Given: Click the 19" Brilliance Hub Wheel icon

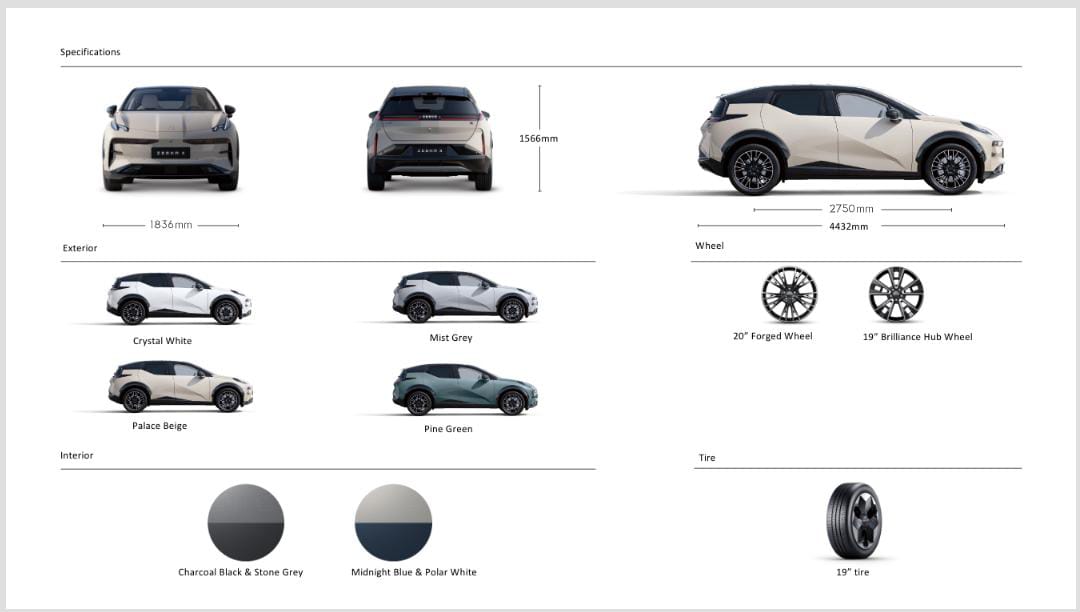Looking at the screenshot, I should click(895, 295).
